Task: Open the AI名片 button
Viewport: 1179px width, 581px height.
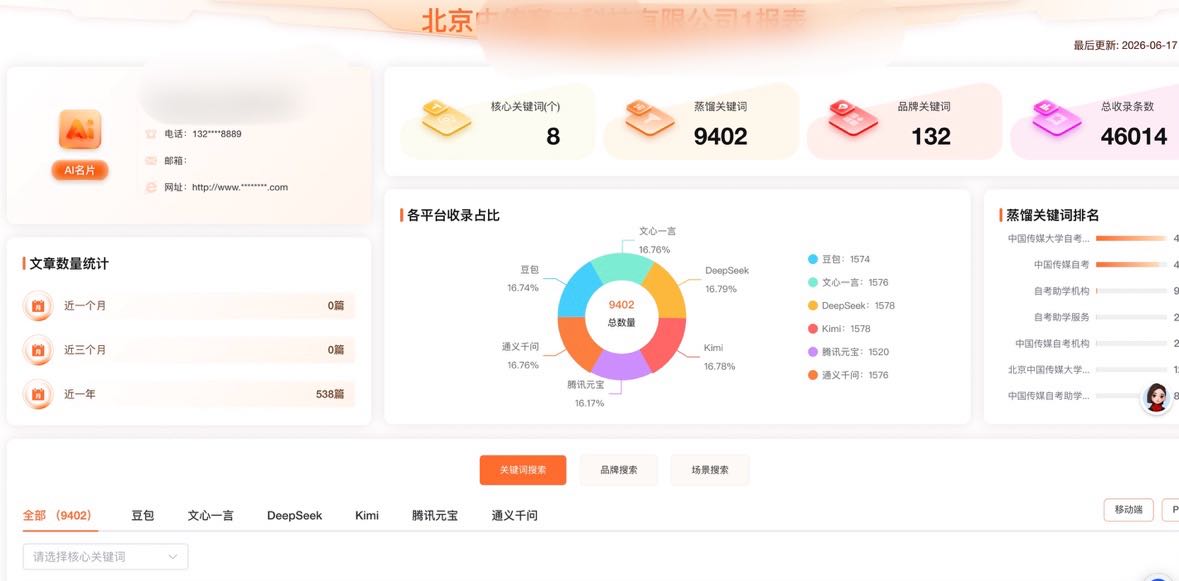Action: (x=80, y=171)
